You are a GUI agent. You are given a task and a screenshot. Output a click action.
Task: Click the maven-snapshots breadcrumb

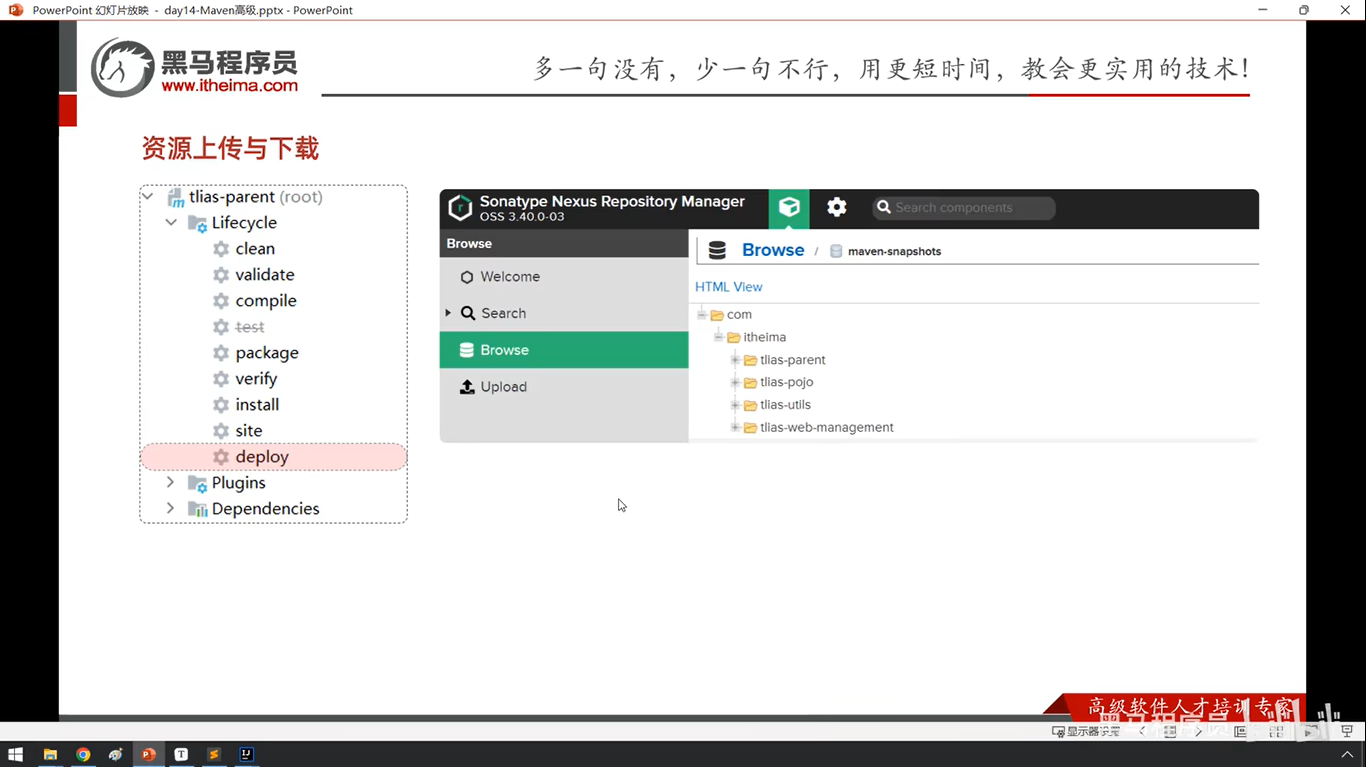tap(894, 252)
